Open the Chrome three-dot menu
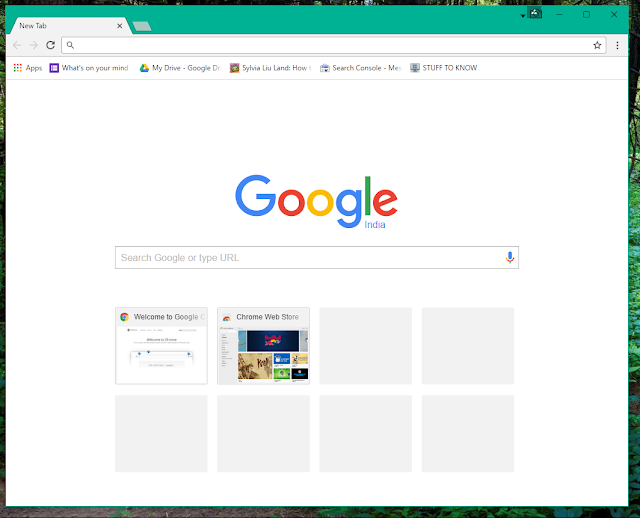 (617, 45)
